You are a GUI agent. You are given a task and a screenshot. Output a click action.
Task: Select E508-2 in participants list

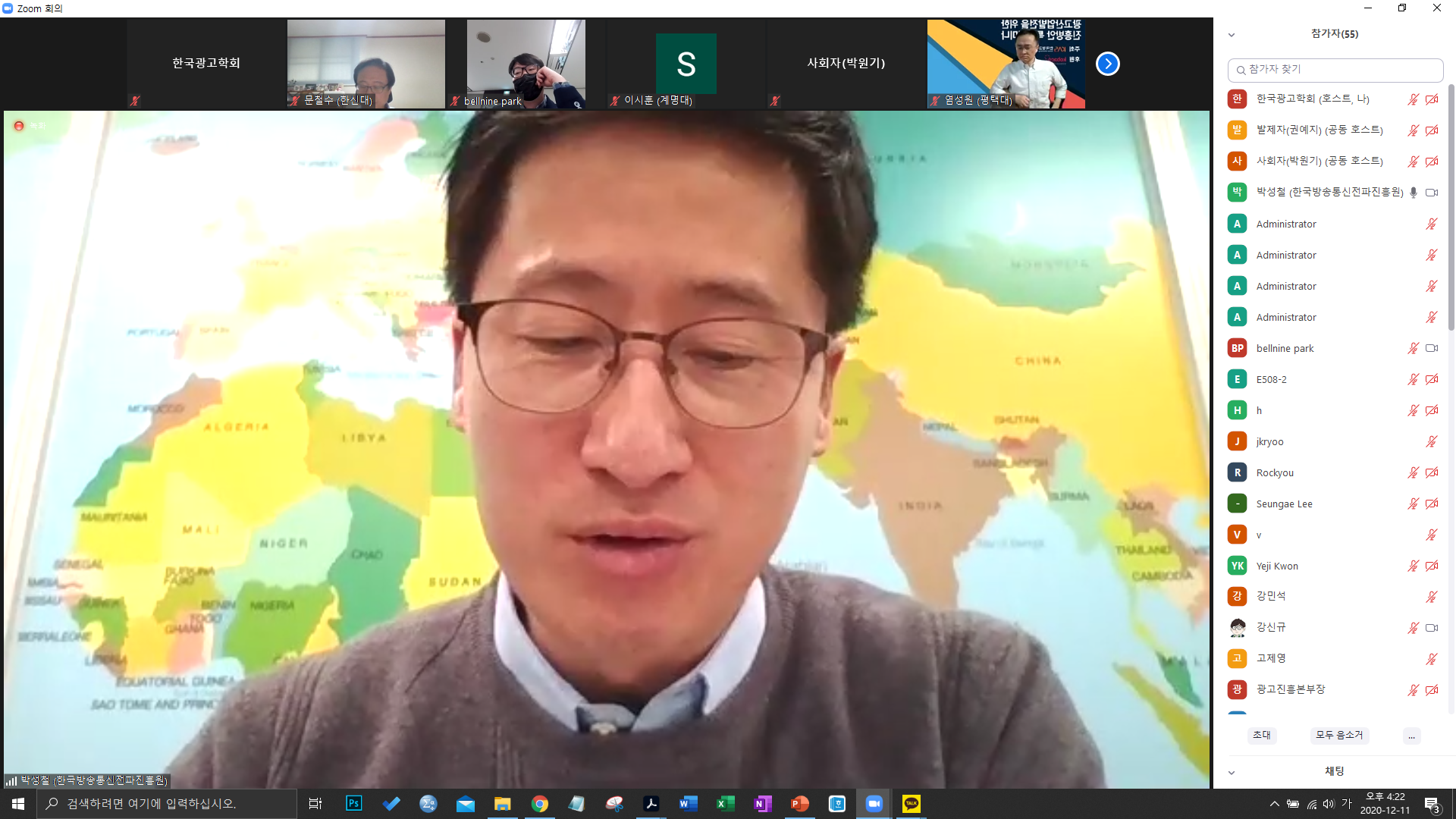click(1335, 379)
